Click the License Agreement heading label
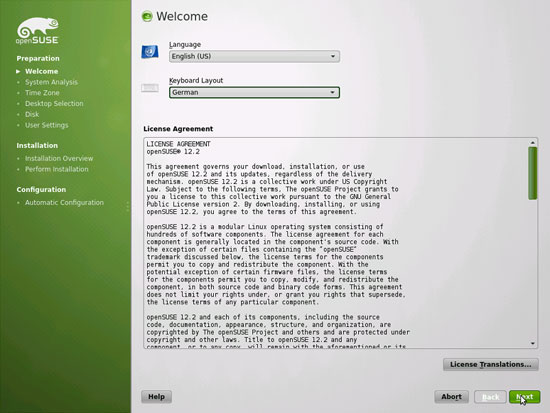 (x=178, y=129)
